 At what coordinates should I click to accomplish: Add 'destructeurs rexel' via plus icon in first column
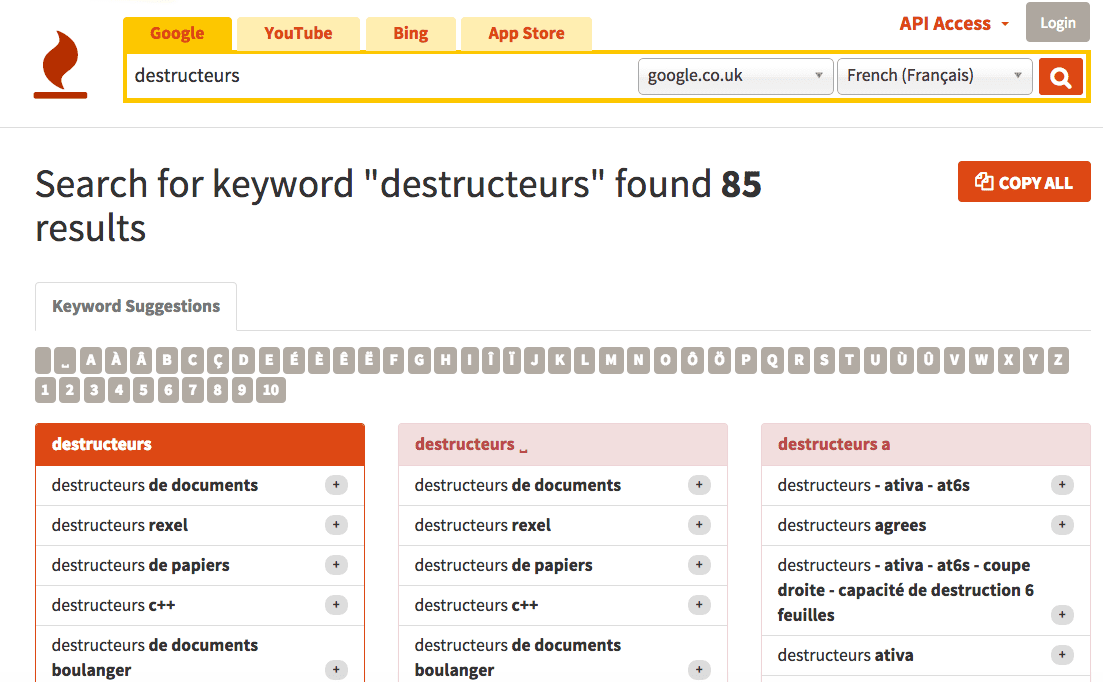[x=336, y=525]
